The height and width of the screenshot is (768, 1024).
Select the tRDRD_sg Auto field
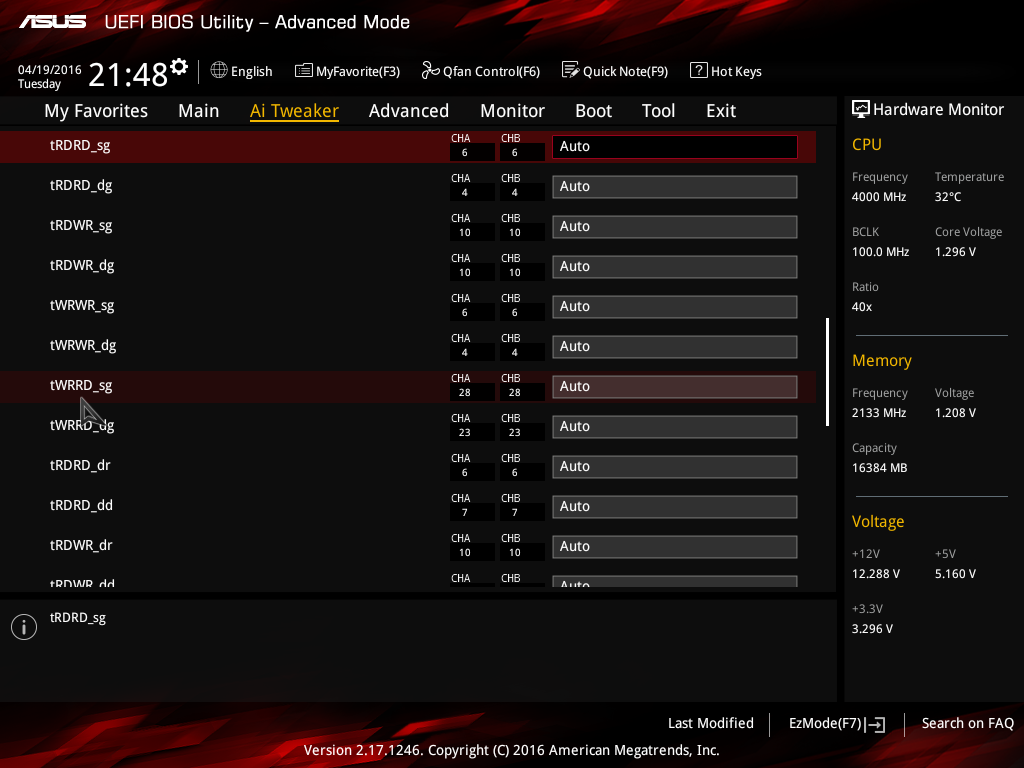[675, 146]
